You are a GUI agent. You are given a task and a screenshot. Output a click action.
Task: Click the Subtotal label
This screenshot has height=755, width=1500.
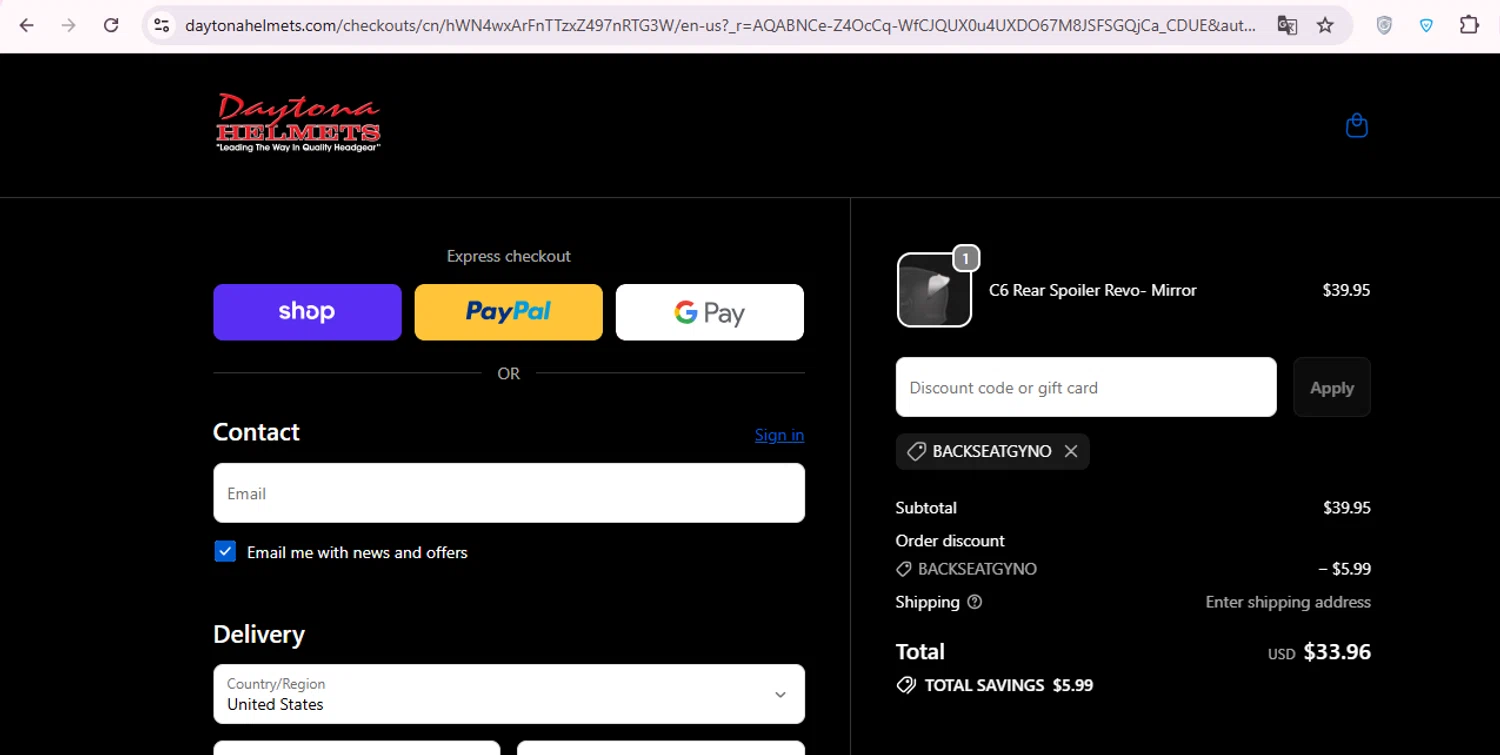click(x=926, y=508)
